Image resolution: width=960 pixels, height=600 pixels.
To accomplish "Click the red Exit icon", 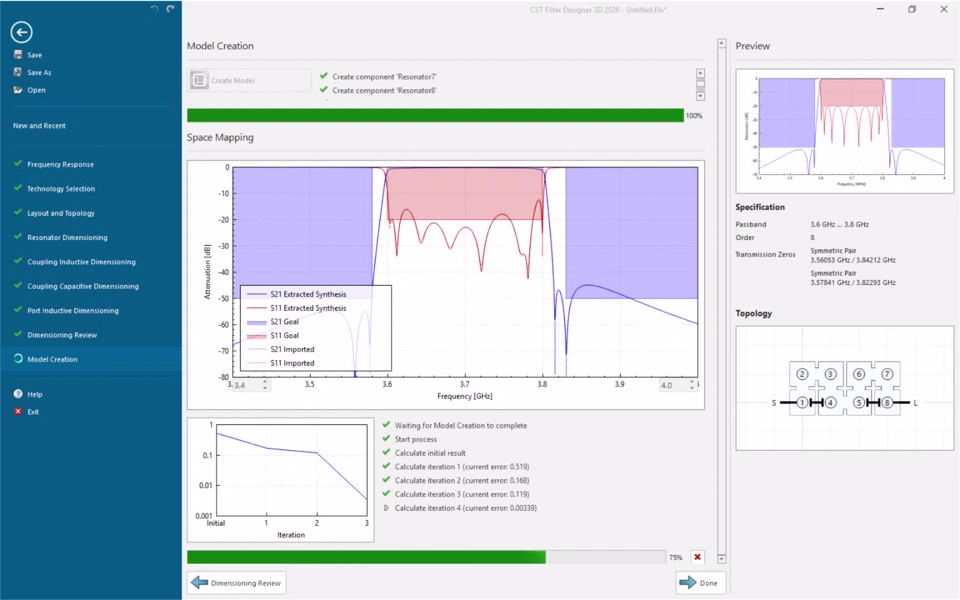I will [x=18, y=411].
